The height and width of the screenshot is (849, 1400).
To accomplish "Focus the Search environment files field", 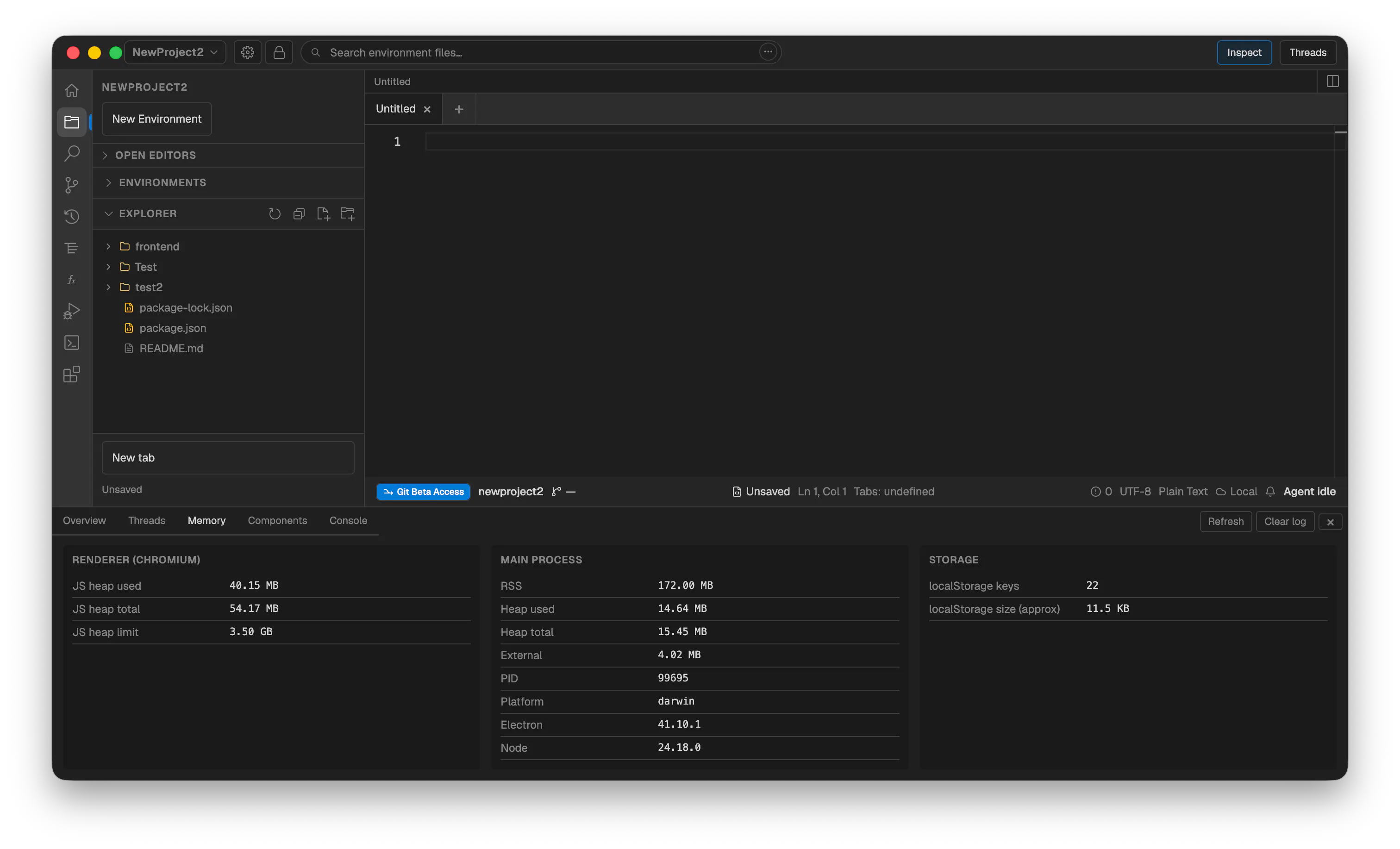I will click(x=540, y=52).
